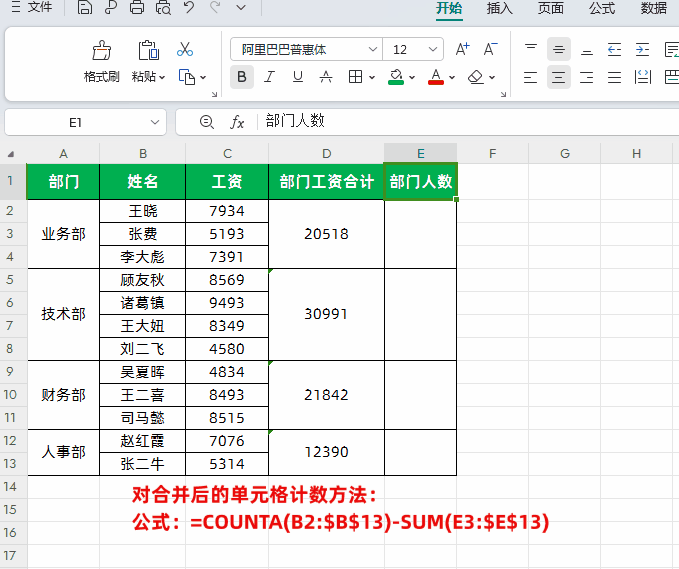This screenshot has width=679, height=569.
Task: Open fill color palette arrow
Action: (412, 78)
